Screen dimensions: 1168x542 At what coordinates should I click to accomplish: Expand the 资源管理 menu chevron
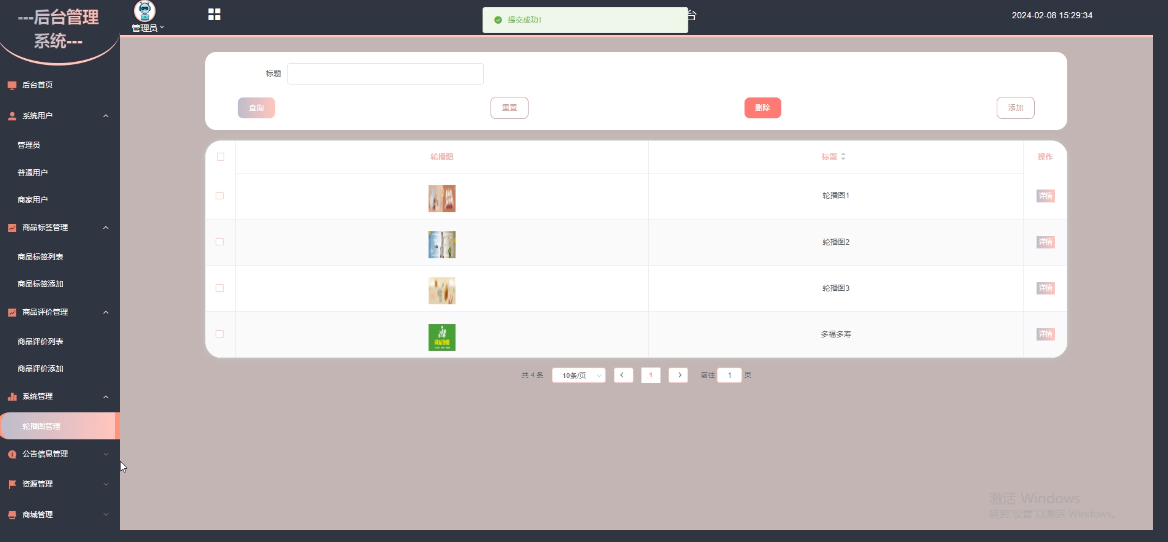click(x=106, y=484)
